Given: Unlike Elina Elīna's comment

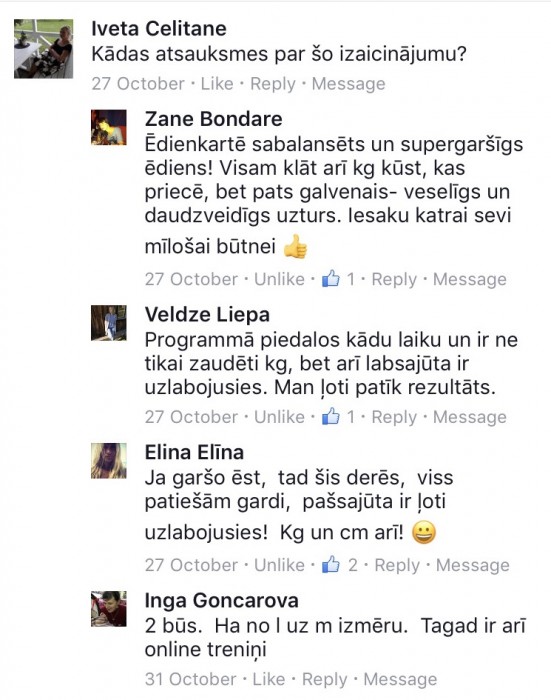Looking at the screenshot, I should coord(279,565).
